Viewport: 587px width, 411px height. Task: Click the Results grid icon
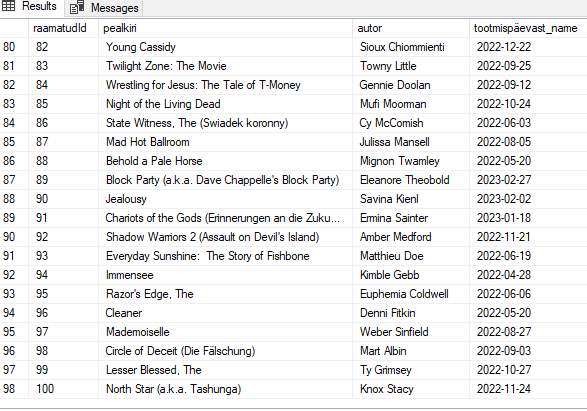click(x=9, y=6)
